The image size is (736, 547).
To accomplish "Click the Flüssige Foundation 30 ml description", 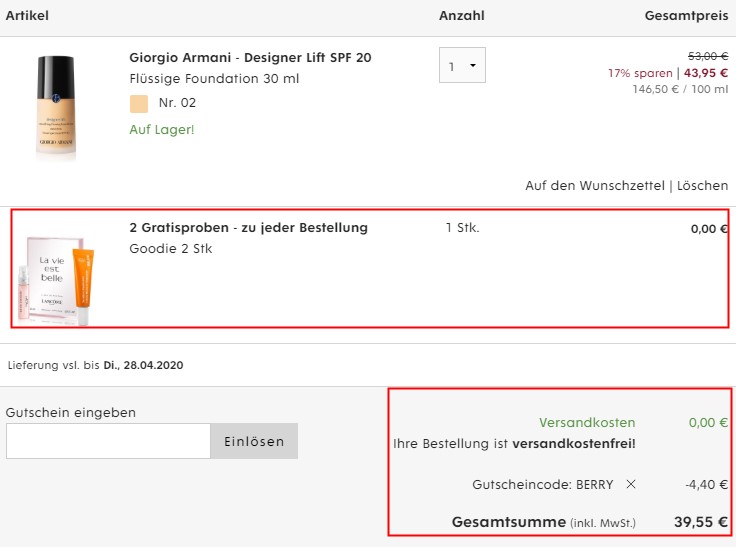I will [x=214, y=78].
